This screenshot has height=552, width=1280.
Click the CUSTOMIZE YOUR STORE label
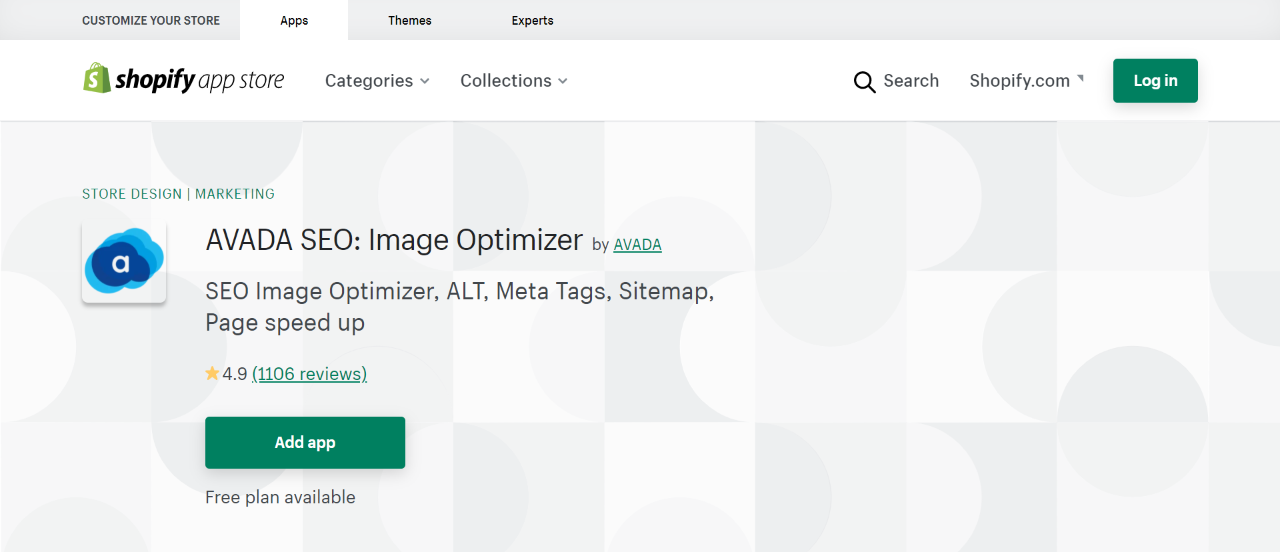pos(151,20)
